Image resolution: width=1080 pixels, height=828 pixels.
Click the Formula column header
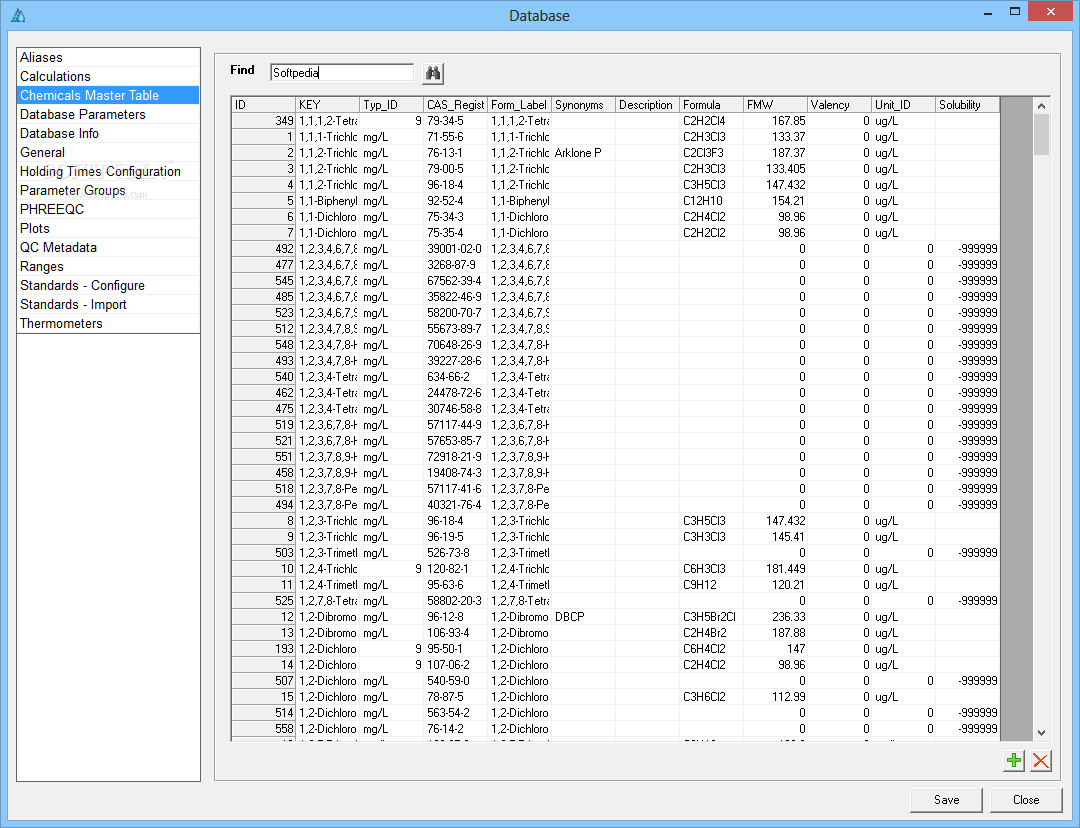[x=712, y=105]
